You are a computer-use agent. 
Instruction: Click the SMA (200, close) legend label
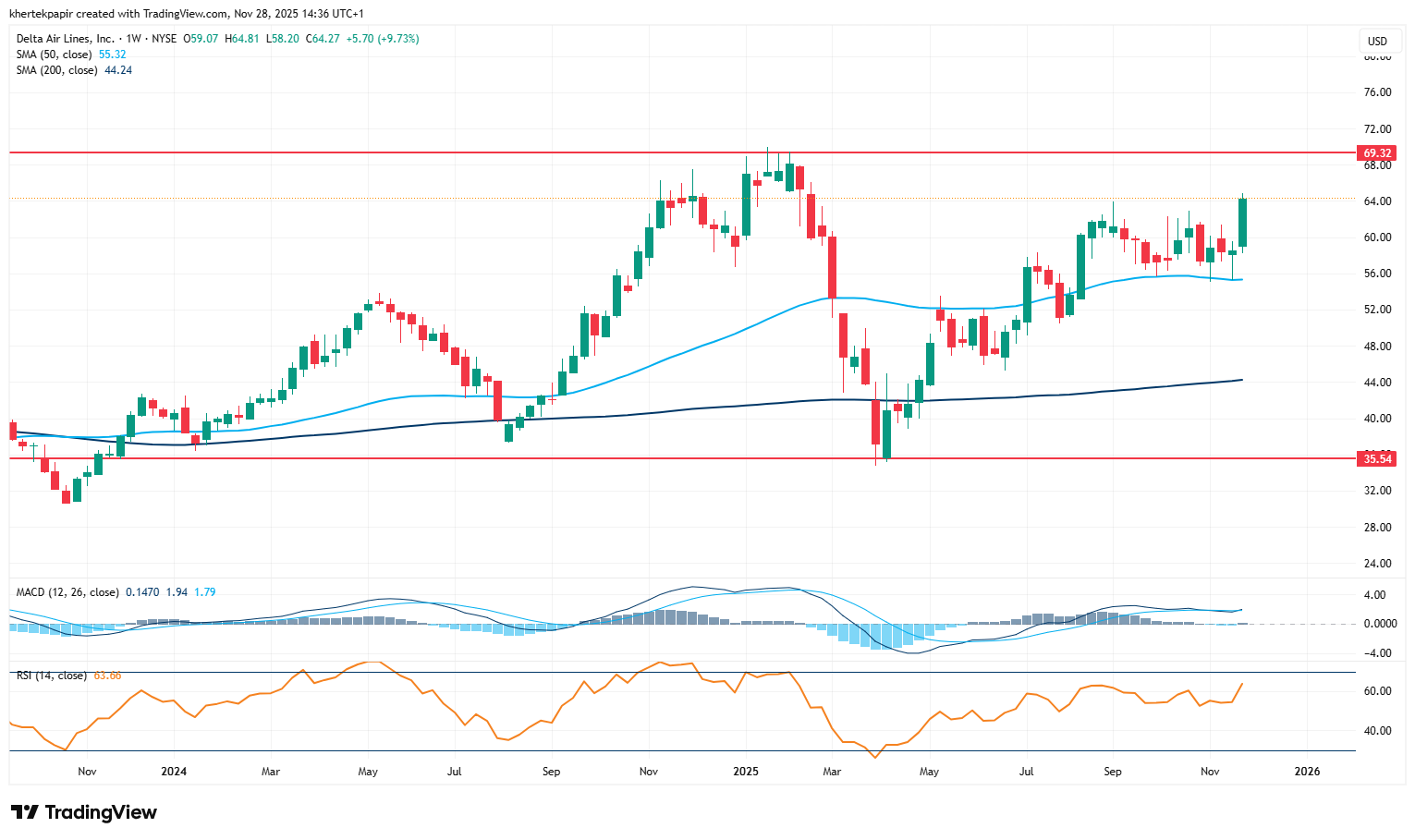(x=56, y=70)
